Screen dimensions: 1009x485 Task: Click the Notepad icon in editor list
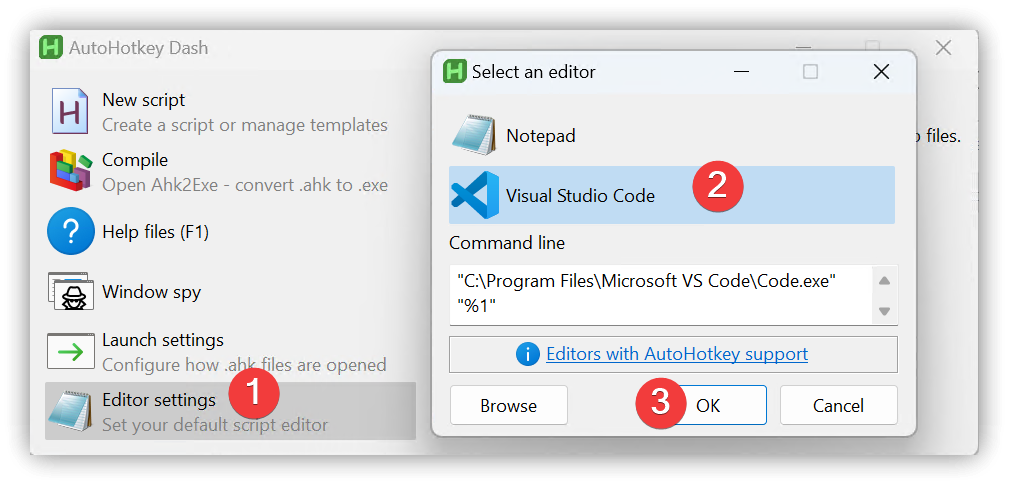[474, 136]
